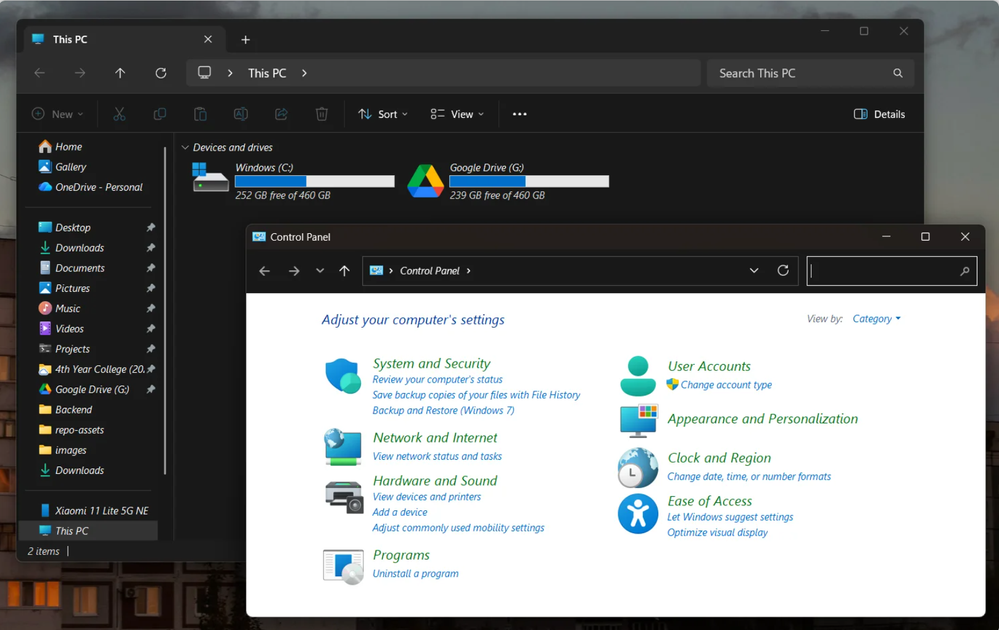
Task: Open the Sort dropdown menu
Action: click(383, 114)
